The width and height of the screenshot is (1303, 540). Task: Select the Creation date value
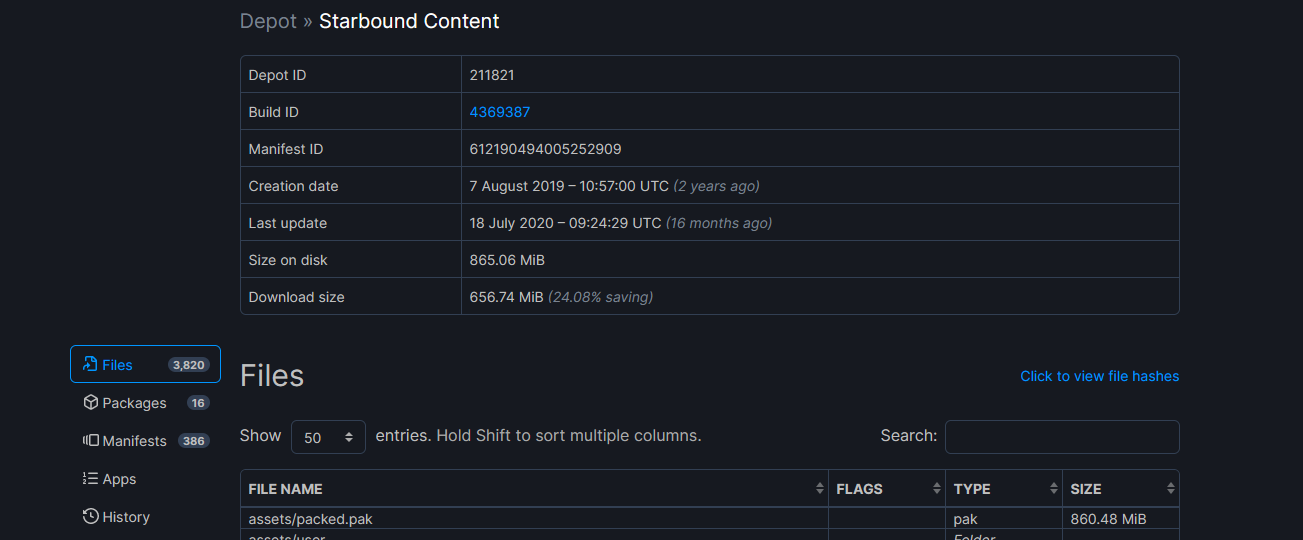click(614, 186)
